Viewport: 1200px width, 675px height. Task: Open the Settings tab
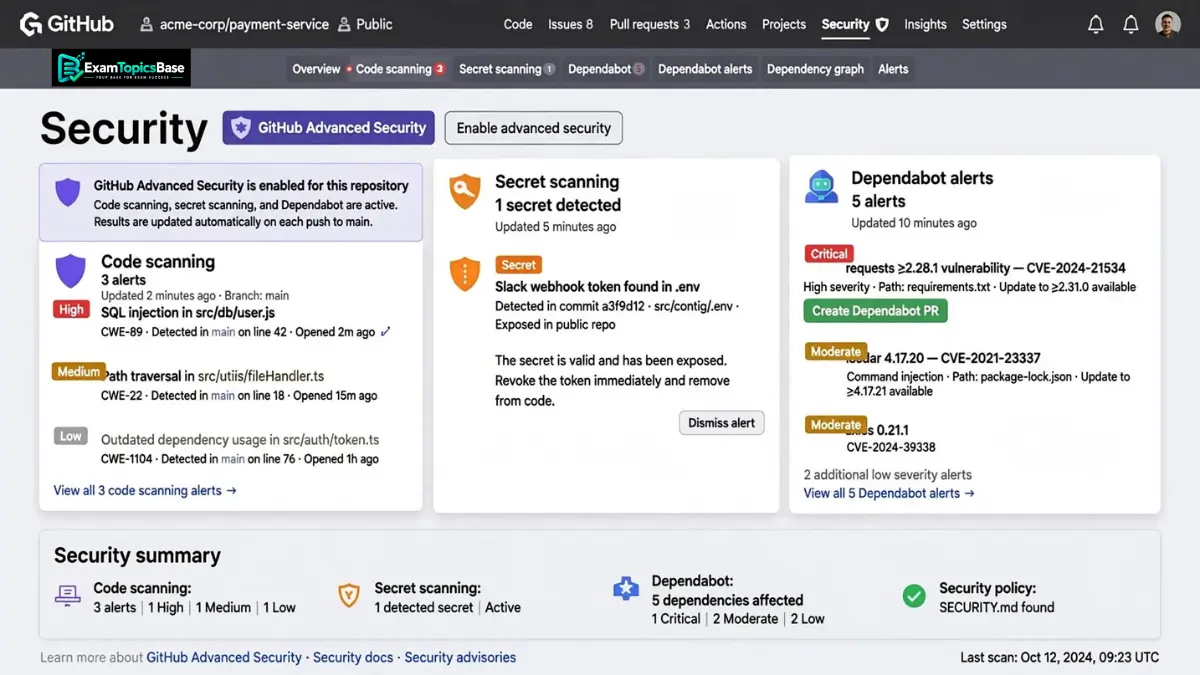click(x=984, y=24)
